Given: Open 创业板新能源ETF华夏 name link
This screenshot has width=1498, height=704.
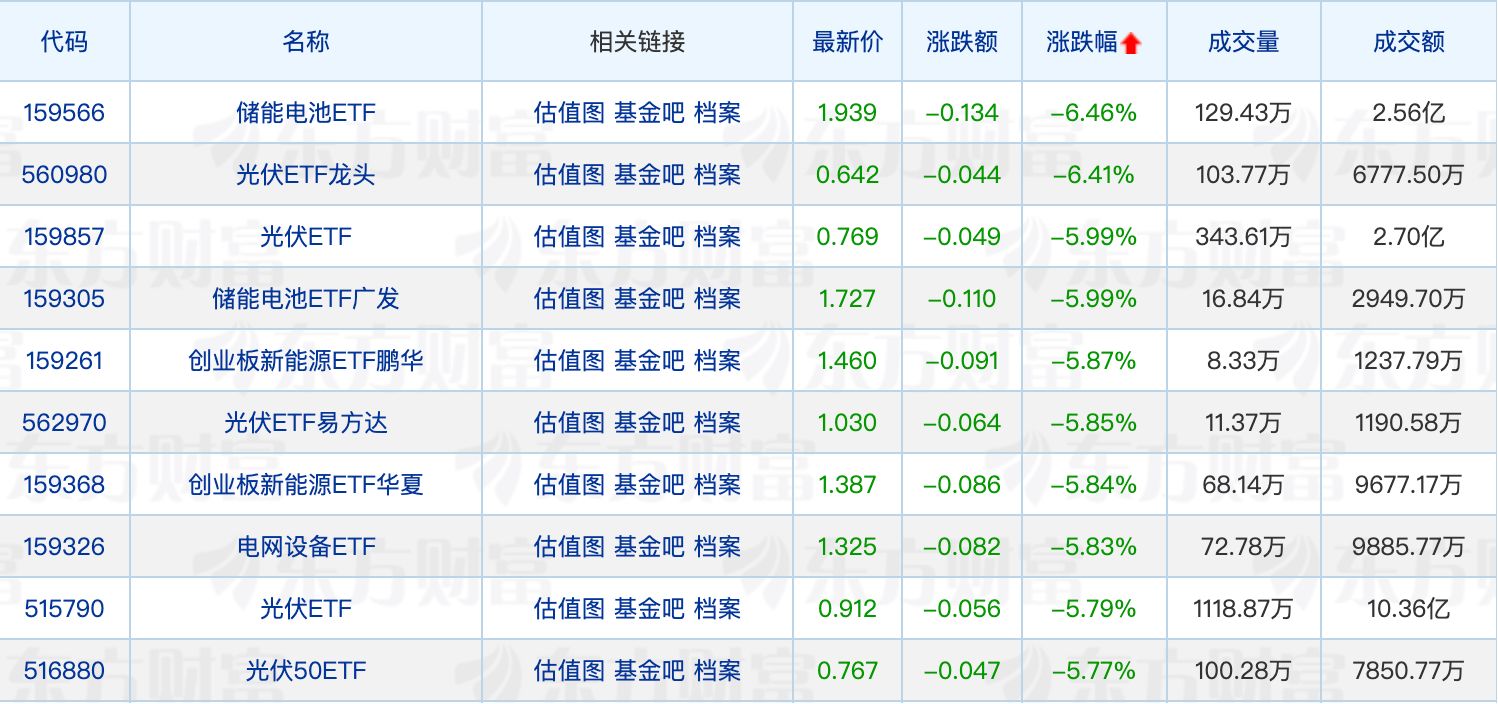Looking at the screenshot, I should coord(306,485).
